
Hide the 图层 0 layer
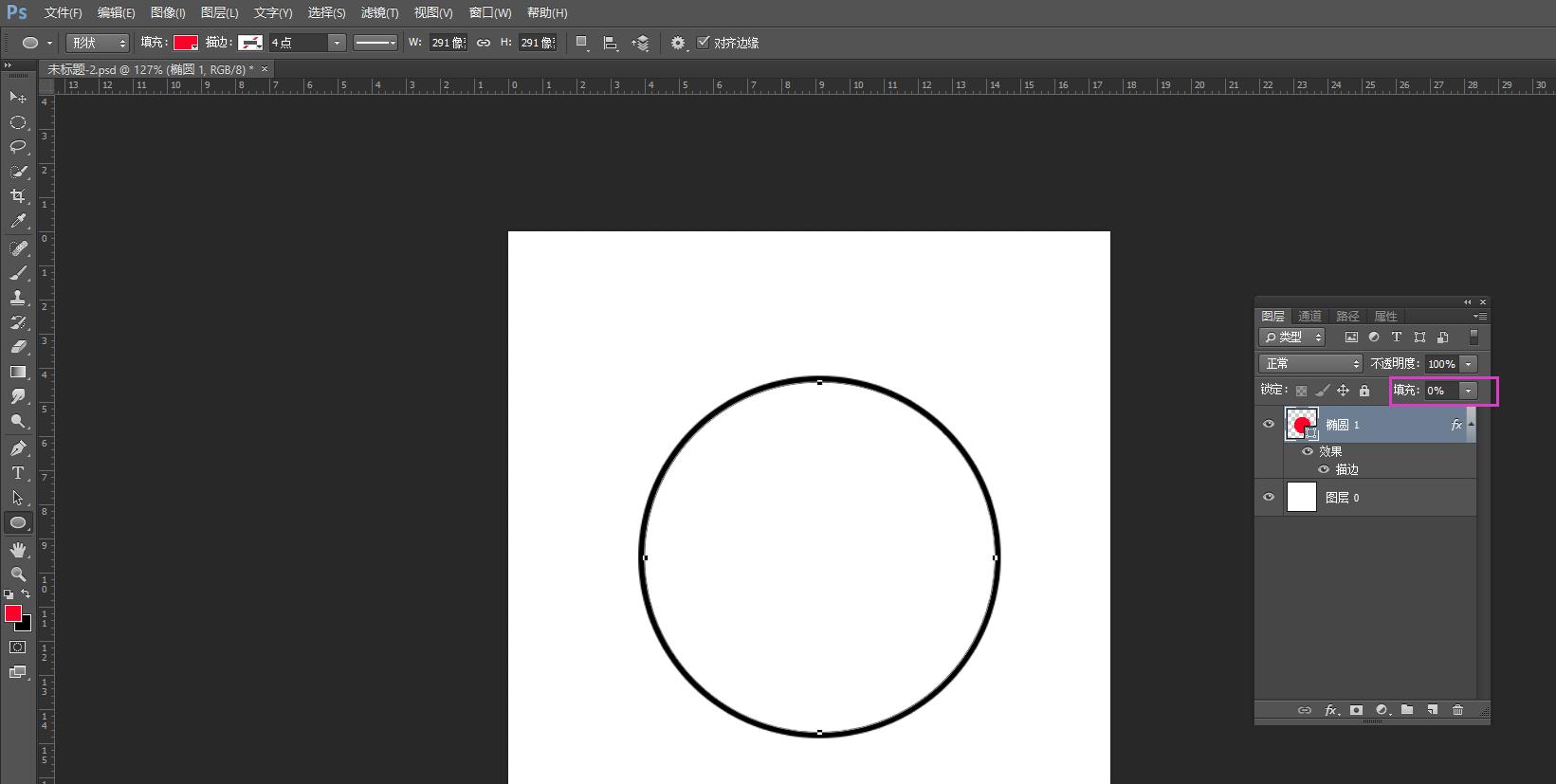[1269, 497]
